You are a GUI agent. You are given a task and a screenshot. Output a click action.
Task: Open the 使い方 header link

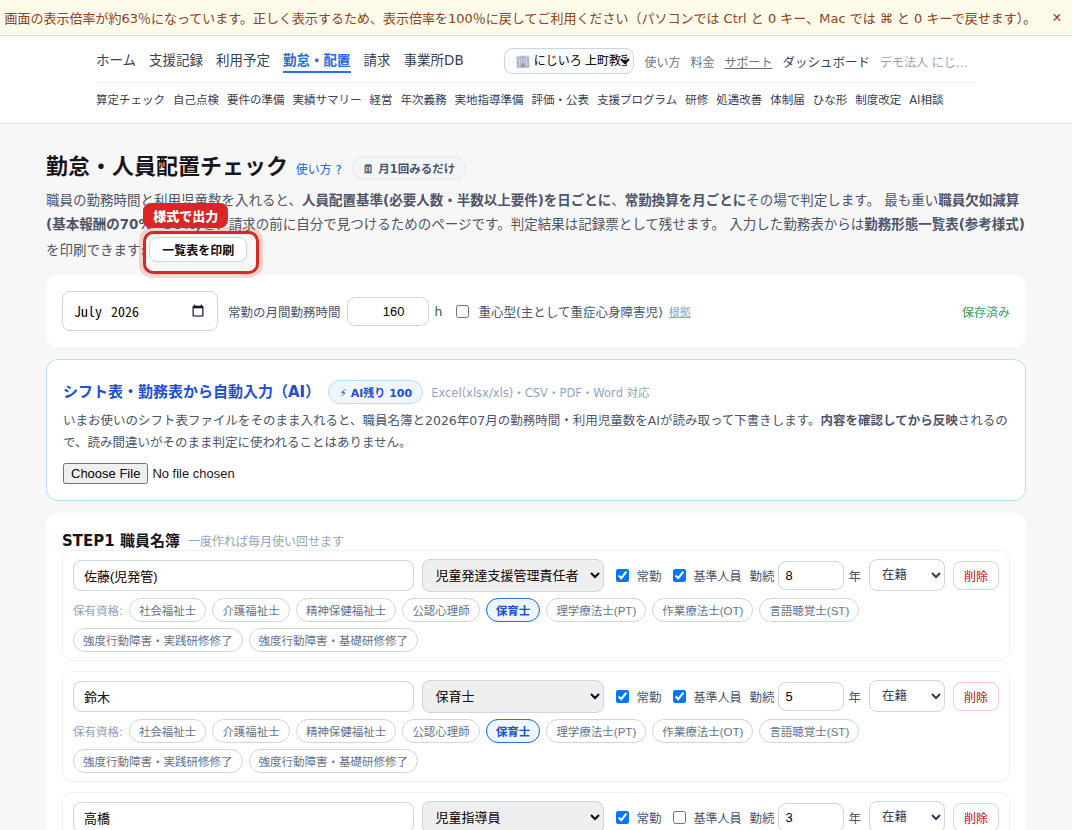662,62
